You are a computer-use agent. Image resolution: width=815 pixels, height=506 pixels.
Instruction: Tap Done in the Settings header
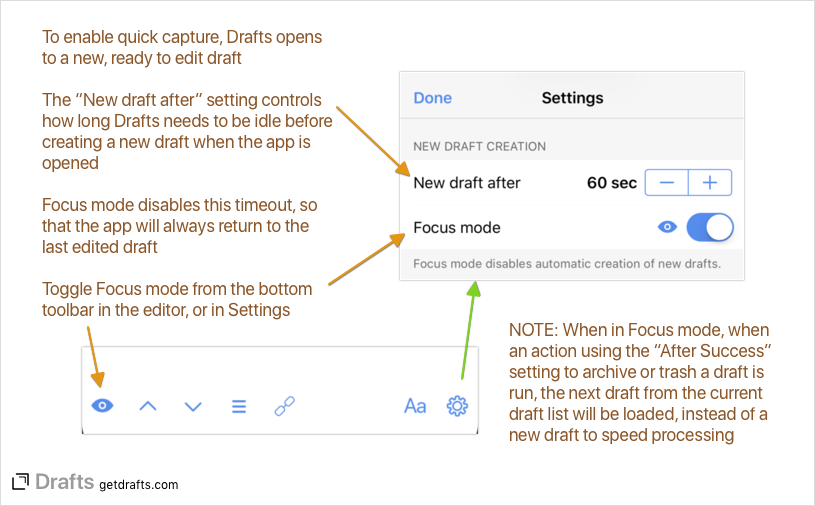coord(432,98)
